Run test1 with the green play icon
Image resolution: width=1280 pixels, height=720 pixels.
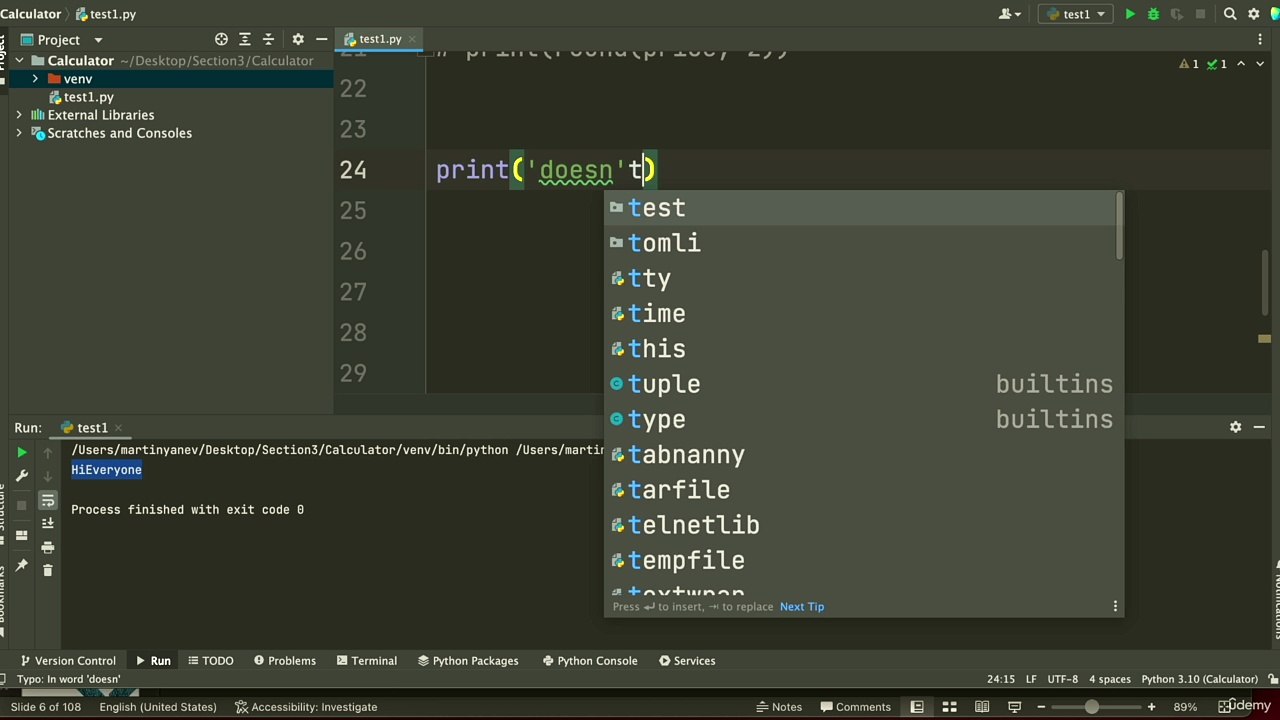click(1130, 14)
